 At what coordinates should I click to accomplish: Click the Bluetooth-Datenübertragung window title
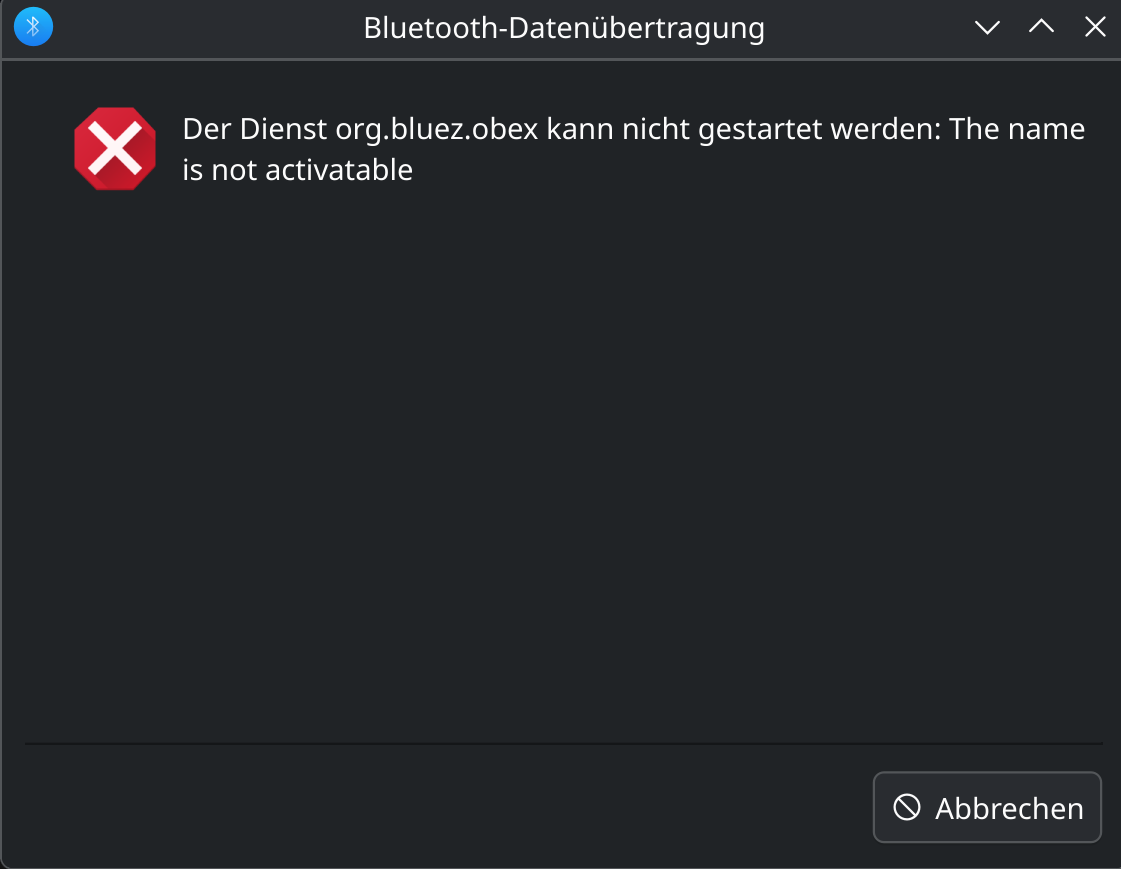coord(564,28)
